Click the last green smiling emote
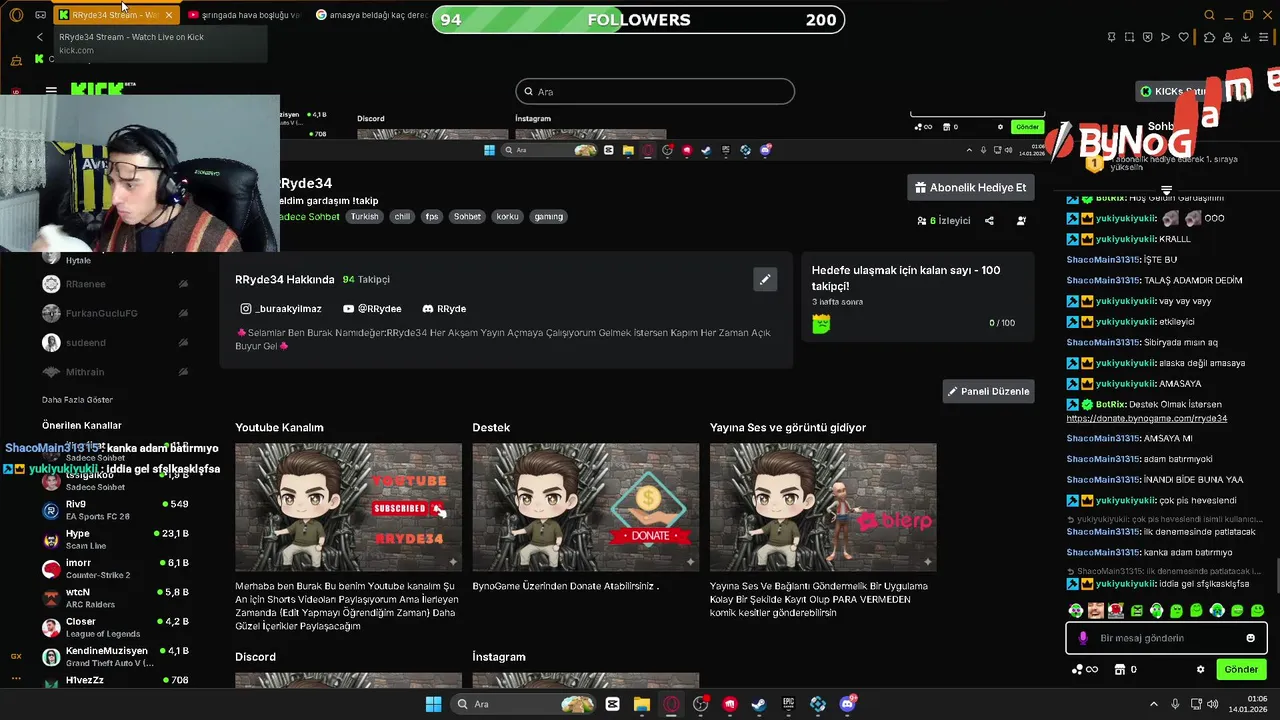Image resolution: width=1280 pixels, height=720 pixels. click(1257, 610)
